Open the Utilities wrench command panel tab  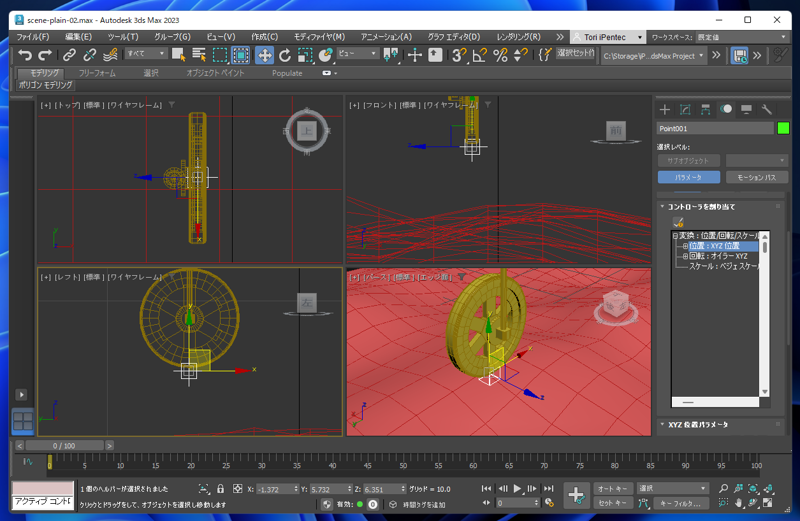coord(766,109)
